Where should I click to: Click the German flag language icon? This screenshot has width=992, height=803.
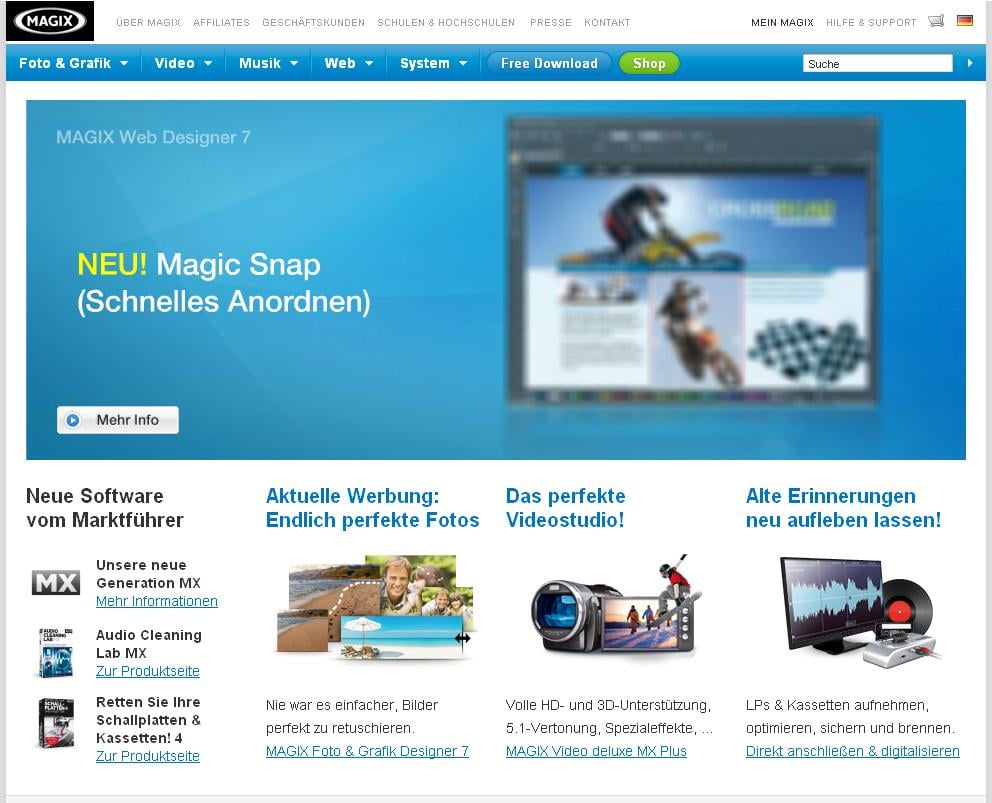[x=965, y=21]
